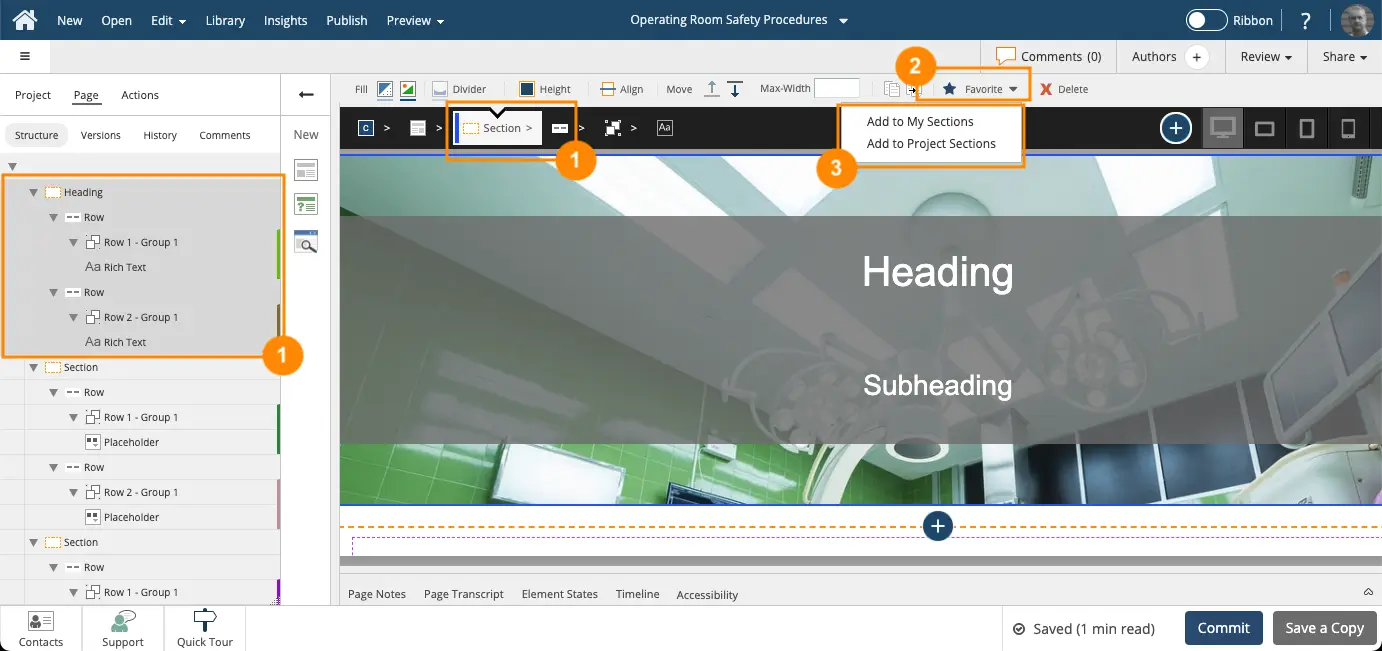The height and width of the screenshot is (651, 1382).
Task: Click the page search icon under New
Action: click(306, 241)
